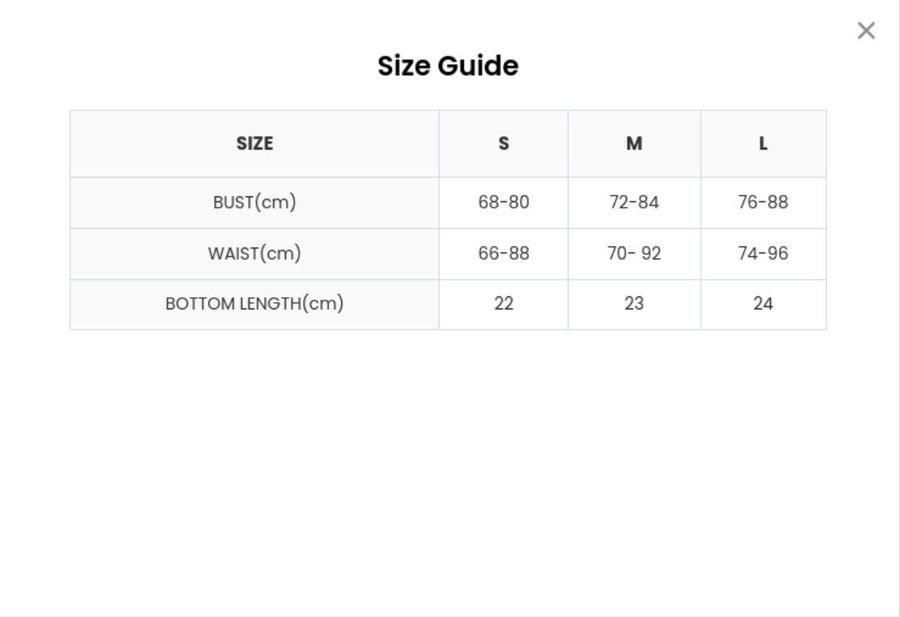Click the 72-84 bust value for M
The height and width of the screenshot is (617, 900).
point(634,202)
